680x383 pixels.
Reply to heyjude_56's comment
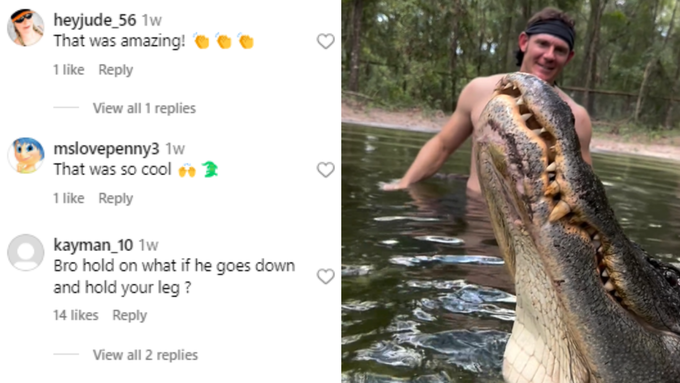tap(115, 70)
